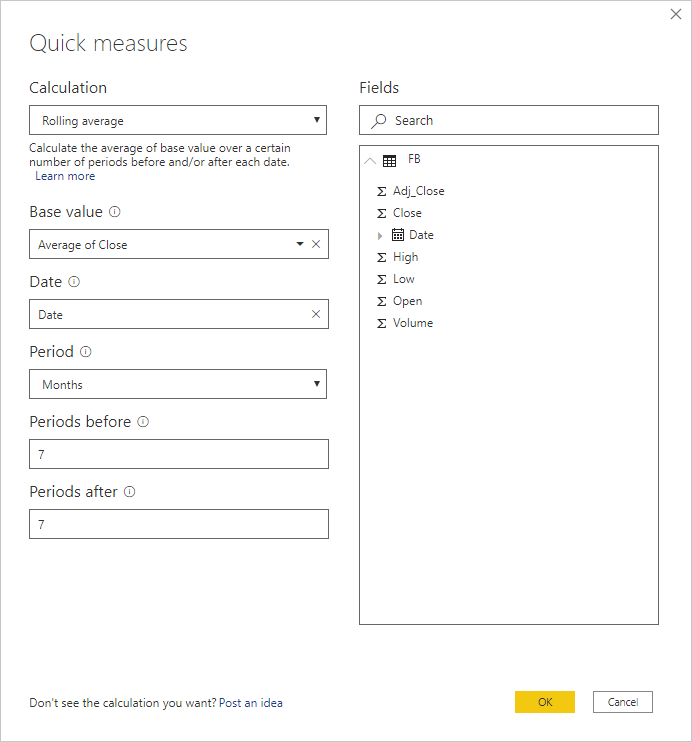
Task: Clear the Average of Close base value
Action: tap(316, 244)
